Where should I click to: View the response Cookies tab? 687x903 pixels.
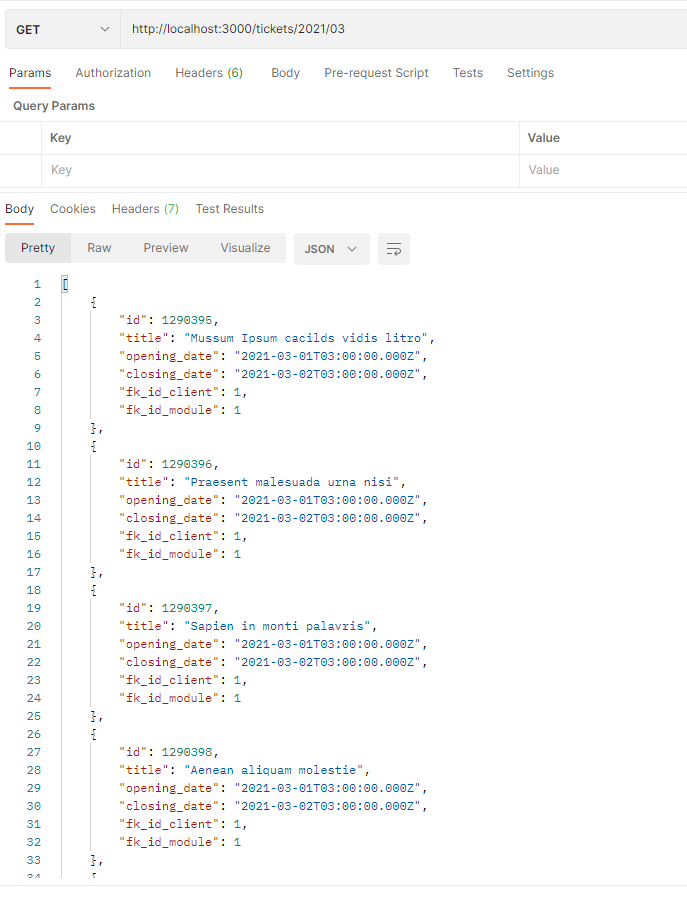pyautogui.click(x=73, y=208)
